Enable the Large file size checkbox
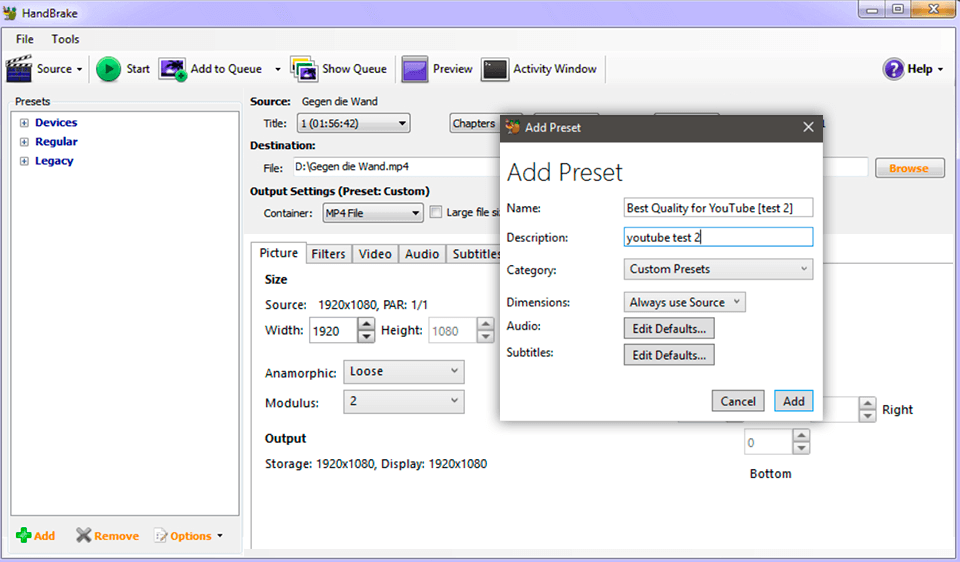The width and height of the screenshot is (960, 562). point(436,212)
